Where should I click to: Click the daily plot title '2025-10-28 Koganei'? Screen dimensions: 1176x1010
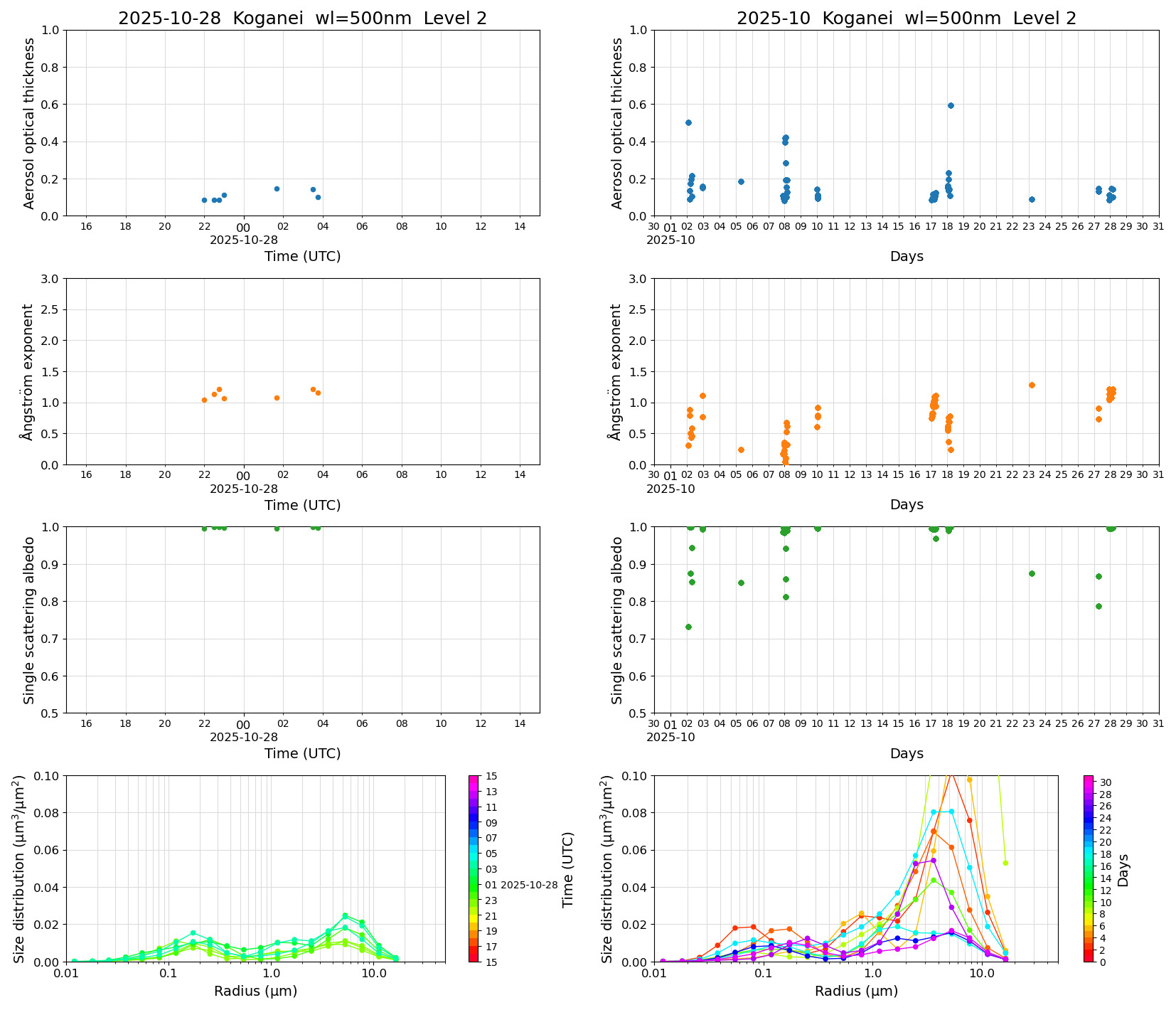pyautogui.click(x=302, y=18)
